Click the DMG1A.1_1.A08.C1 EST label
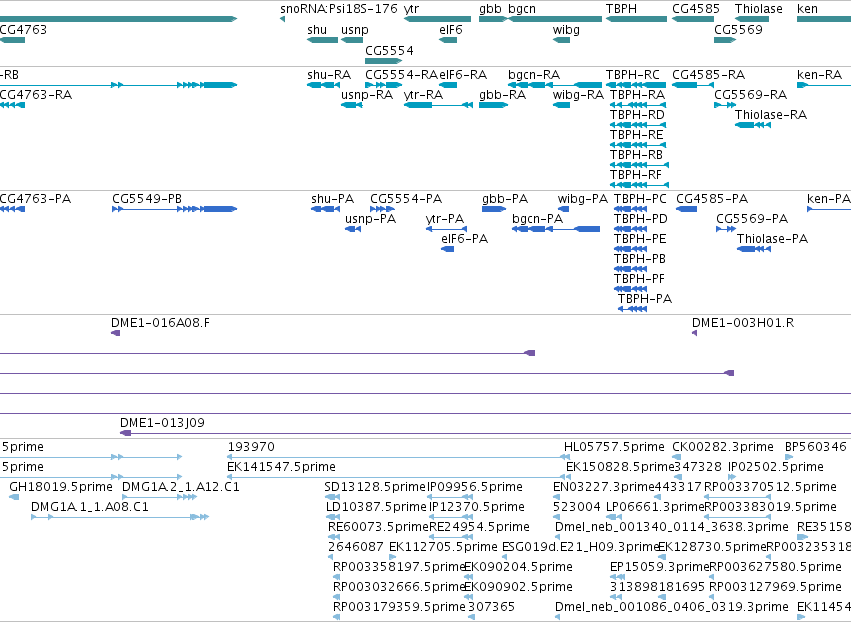The width and height of the screenshot is (851, 622). (90, 506)
